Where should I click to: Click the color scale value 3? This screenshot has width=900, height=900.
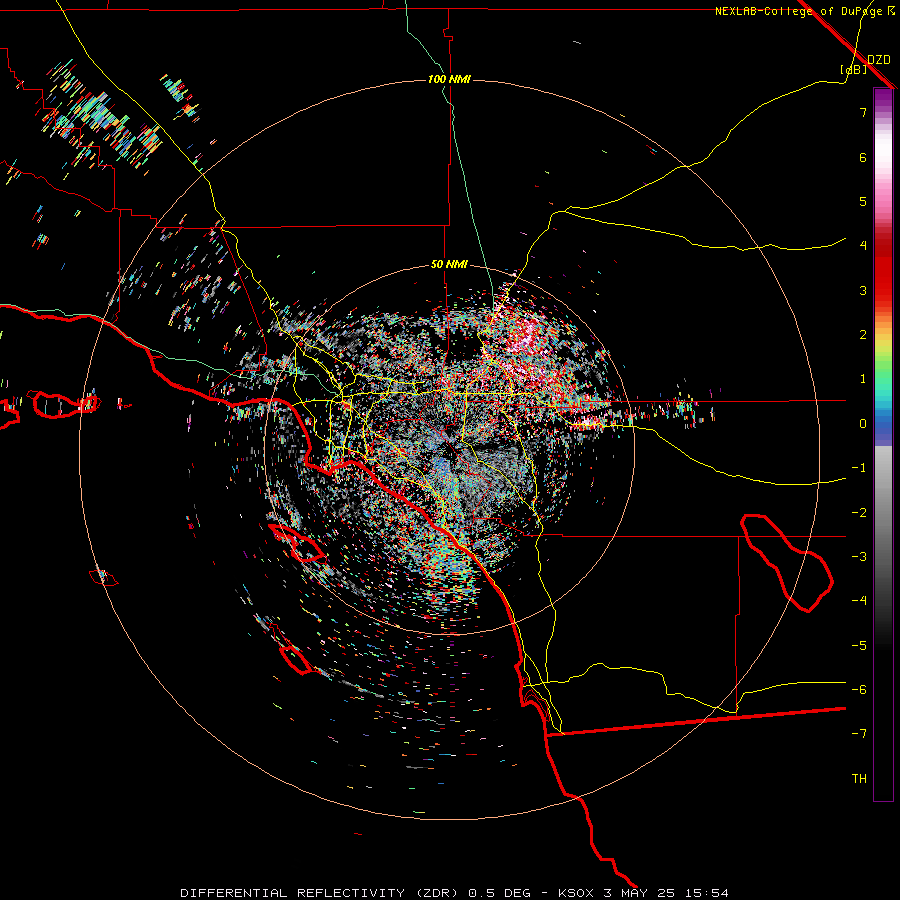pos(863,290)
